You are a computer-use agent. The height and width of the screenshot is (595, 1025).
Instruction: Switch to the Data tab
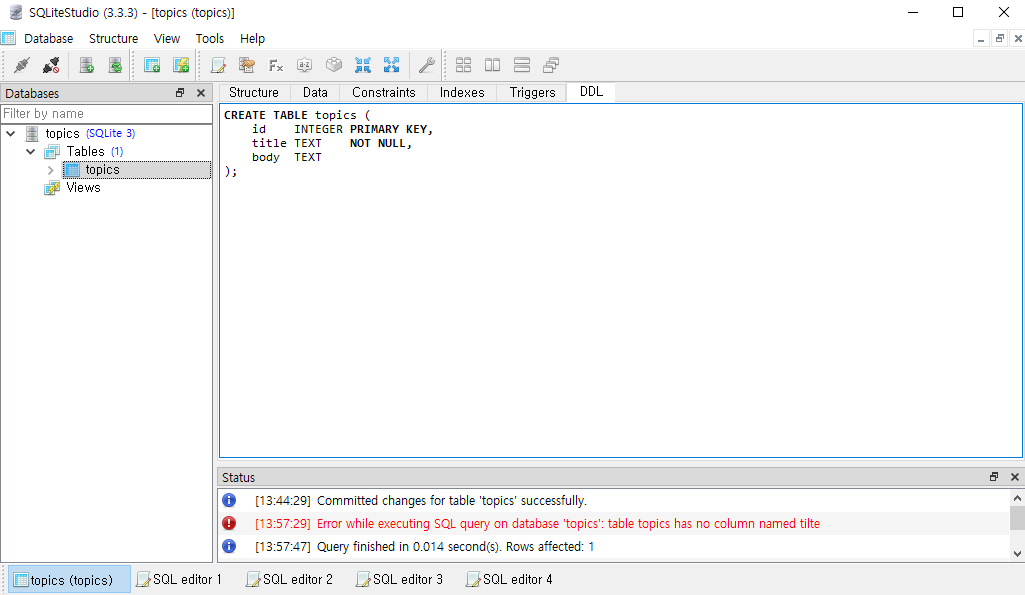click(x=315, y=93)
